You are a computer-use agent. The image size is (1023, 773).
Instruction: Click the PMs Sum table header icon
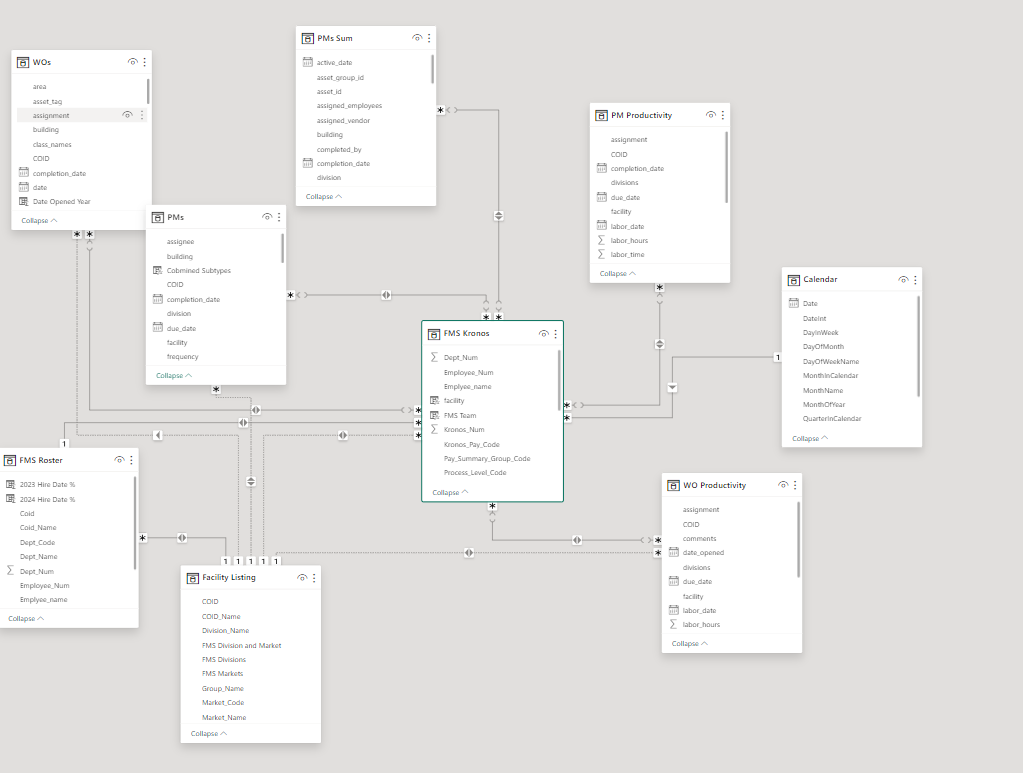pos(307,38)
